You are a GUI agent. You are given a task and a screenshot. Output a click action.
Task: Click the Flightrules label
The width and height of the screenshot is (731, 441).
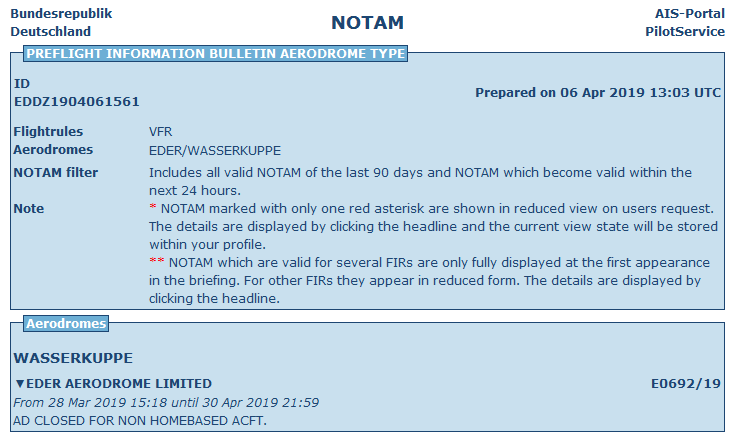pos(48,132)
